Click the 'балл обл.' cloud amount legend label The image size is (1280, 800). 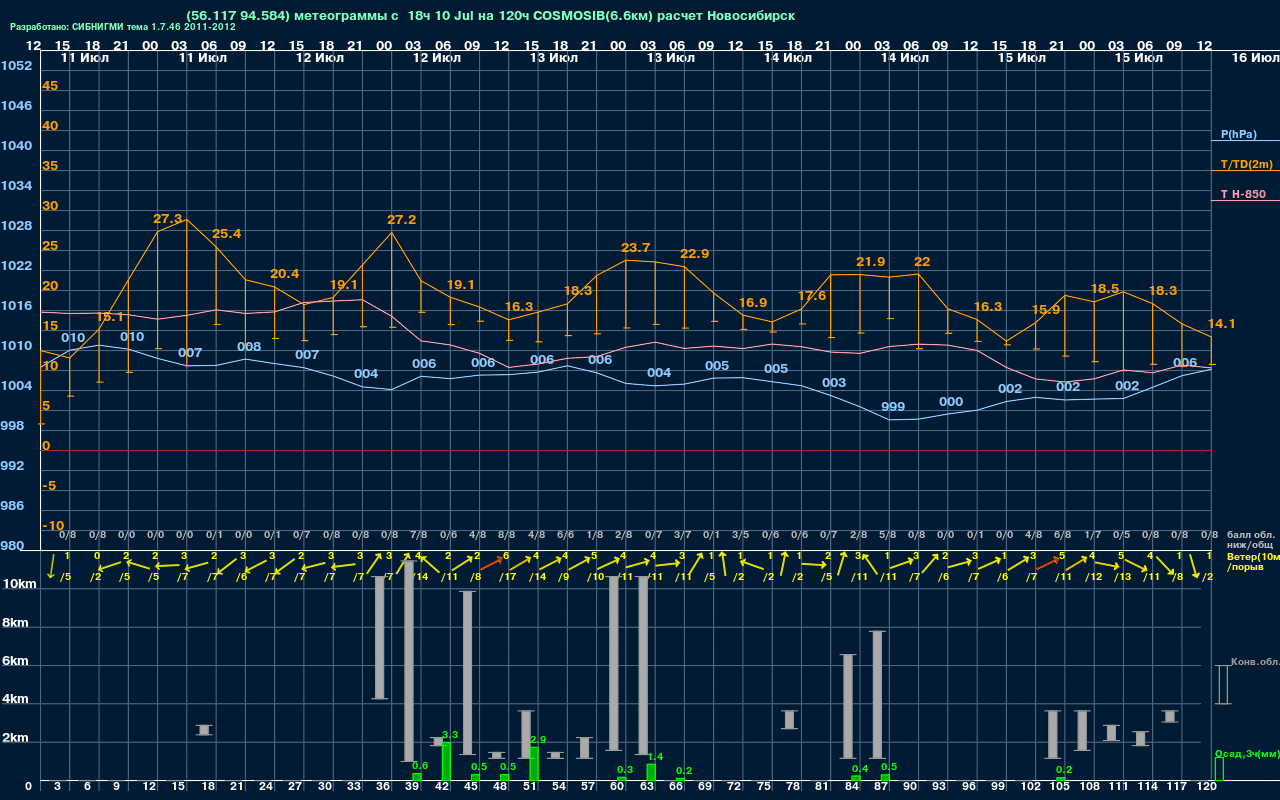1250,535
